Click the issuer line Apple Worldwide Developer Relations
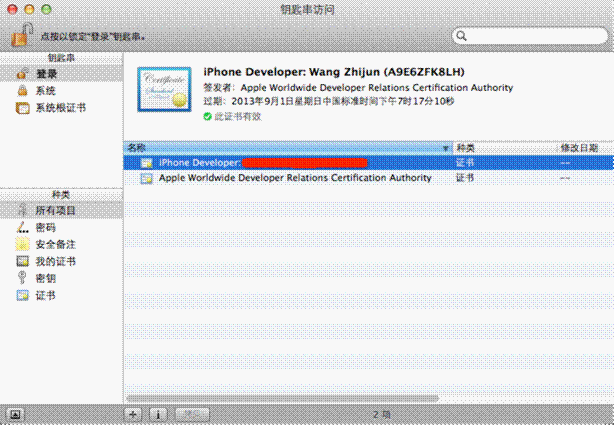The image size is (614, 425). coord(358,87)
